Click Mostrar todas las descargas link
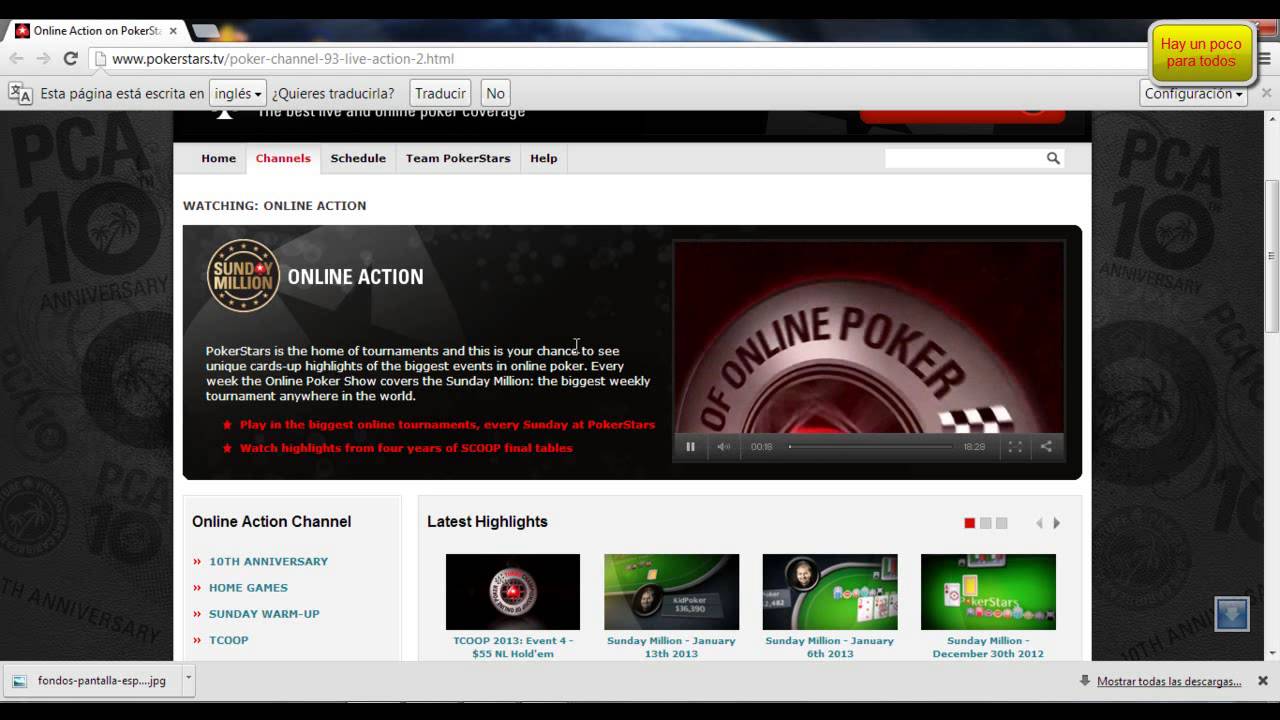 1169,681
